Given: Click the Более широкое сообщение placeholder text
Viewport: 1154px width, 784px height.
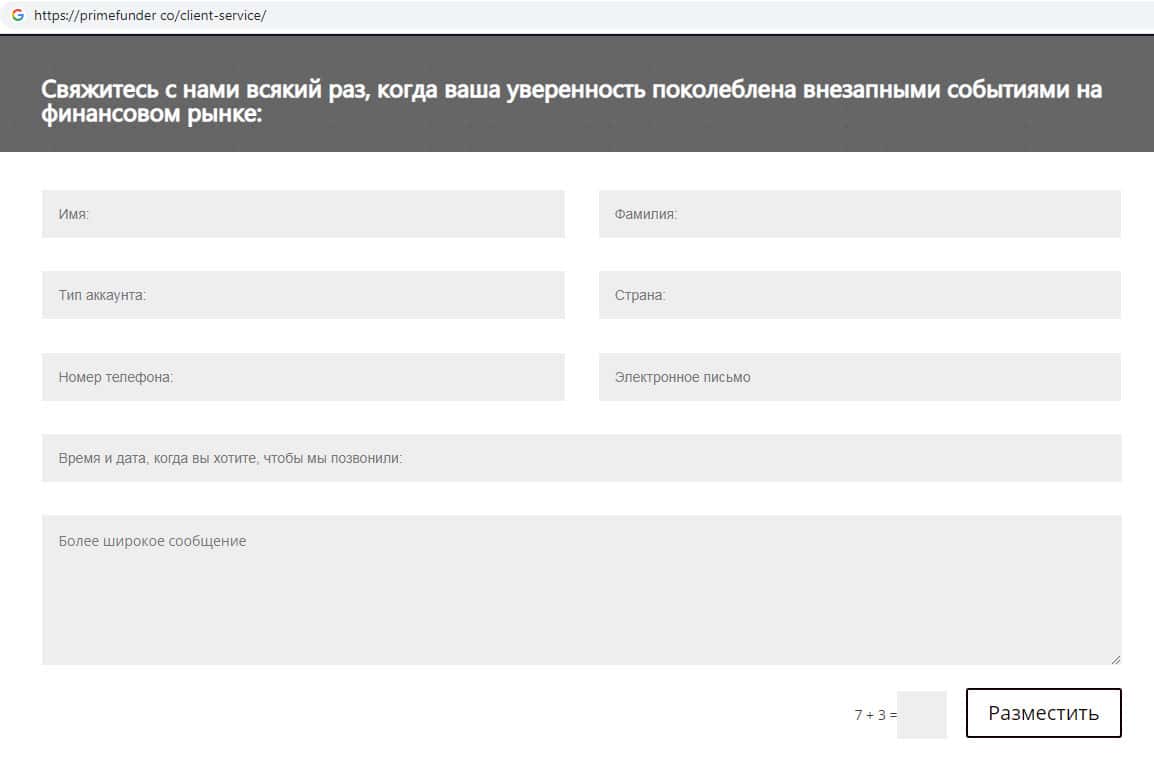Looking at the screenshot, I should tap(152, 541).
